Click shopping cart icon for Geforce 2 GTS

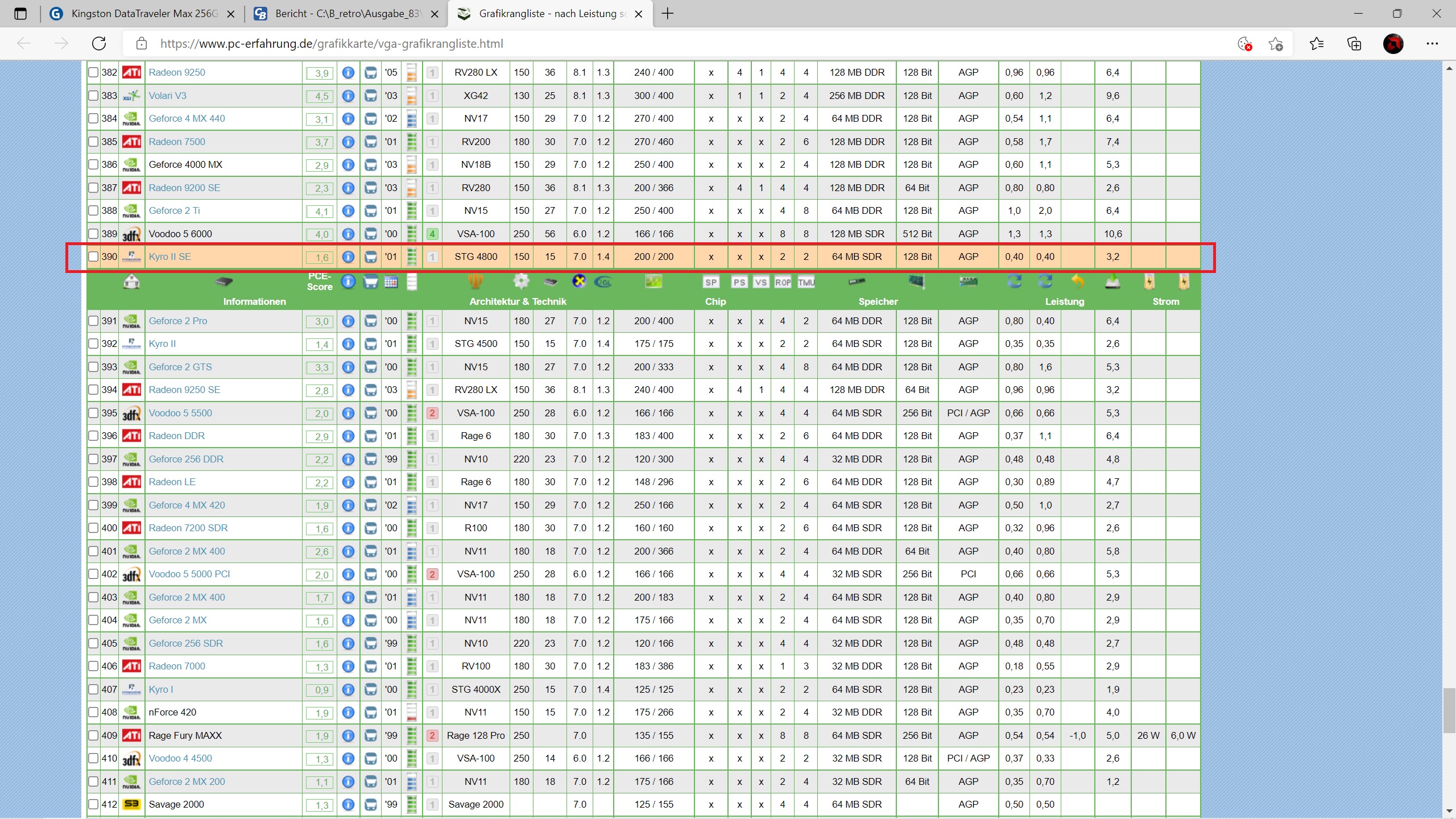(370, 367)
